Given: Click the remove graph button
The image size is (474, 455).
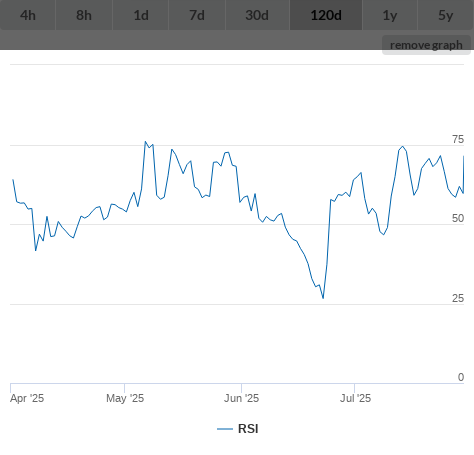Looking at the screenshot, I should pyautogui.click(x=426, y=45).
